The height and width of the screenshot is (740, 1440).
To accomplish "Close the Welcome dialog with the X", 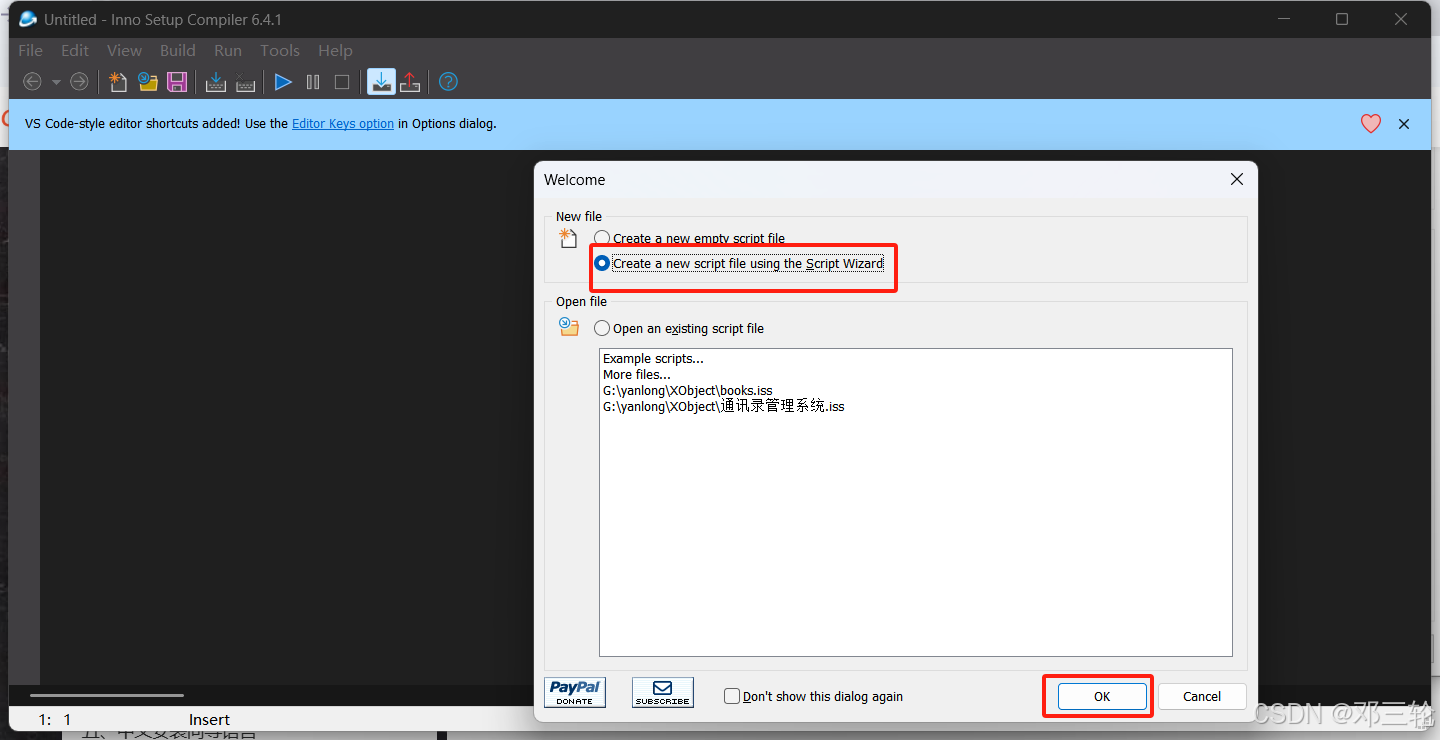I will click(x=1237, y=179).
